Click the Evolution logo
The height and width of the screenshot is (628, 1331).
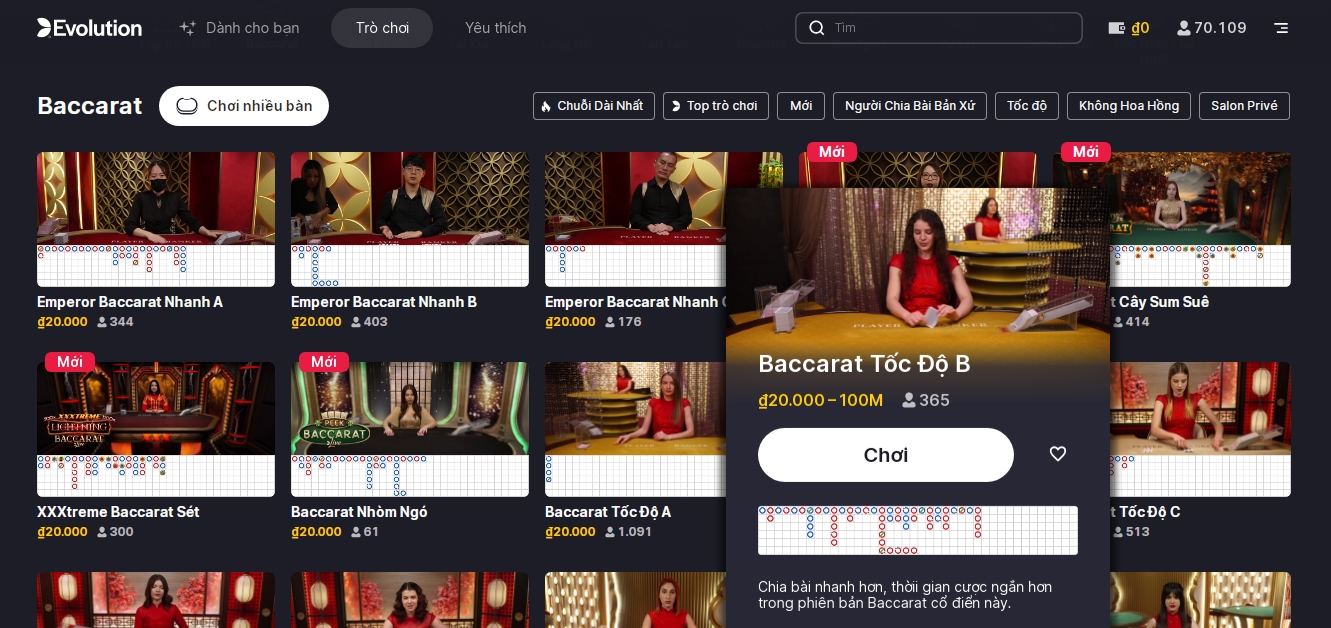89,28
